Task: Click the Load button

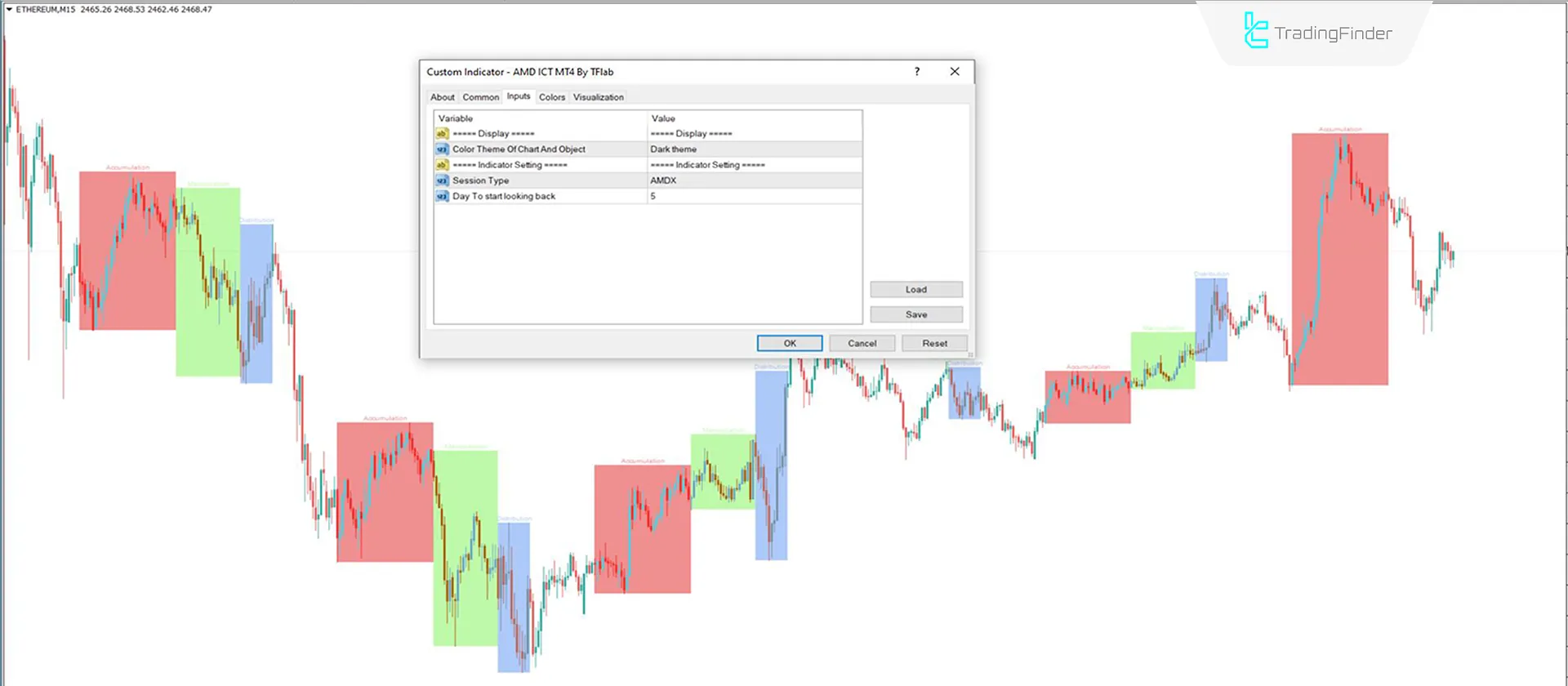Action: pos(915,290)
